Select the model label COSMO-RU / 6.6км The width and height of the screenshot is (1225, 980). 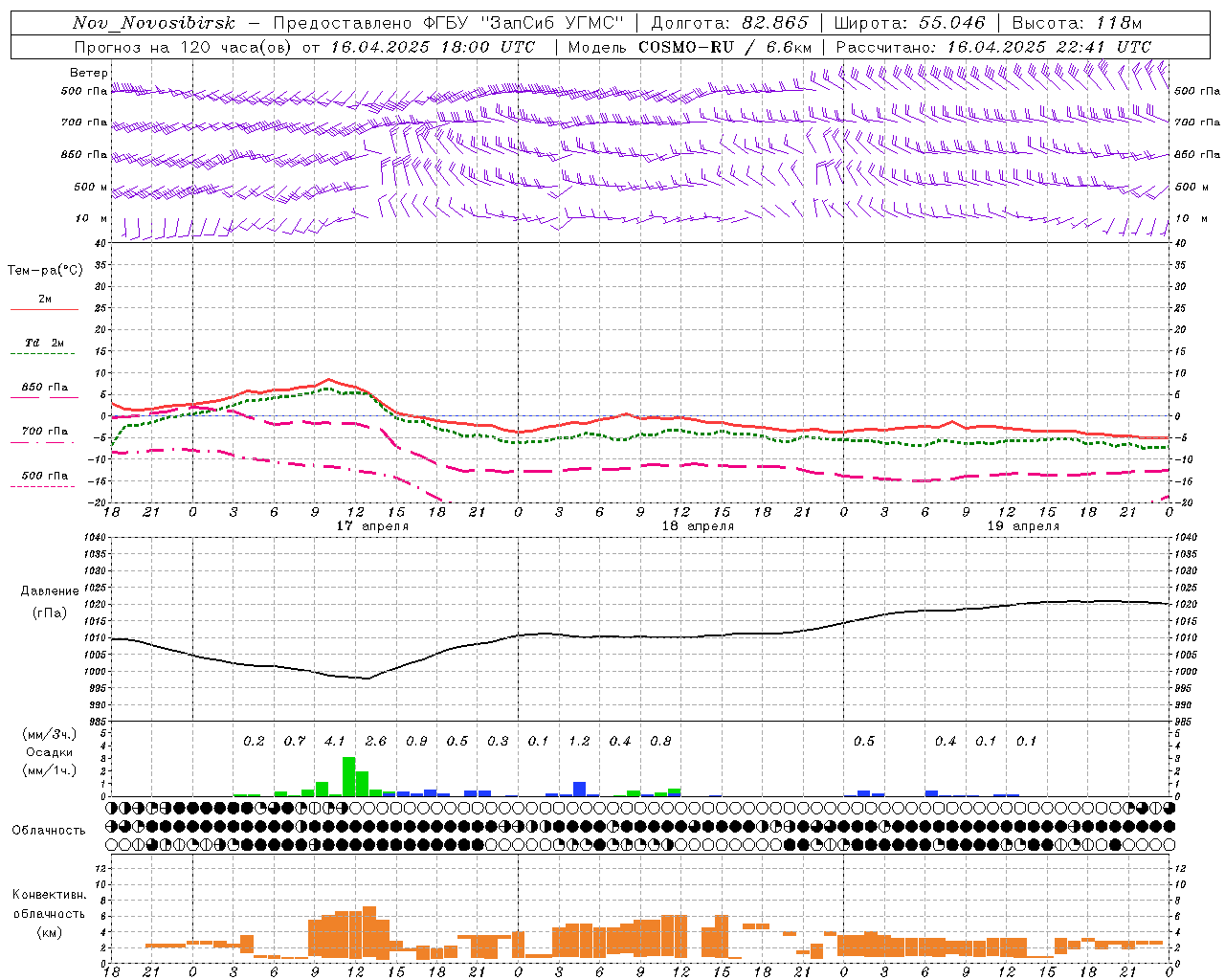coord(725,47)
